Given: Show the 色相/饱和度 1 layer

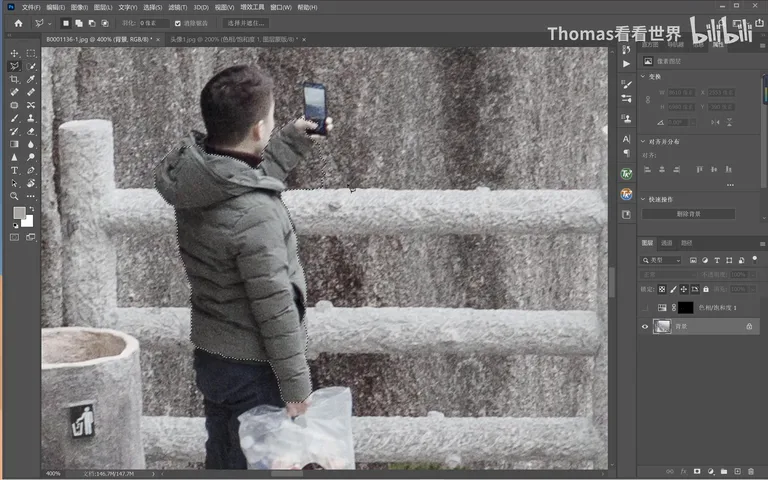Looking at the screenshot, I should click(645, 308).
